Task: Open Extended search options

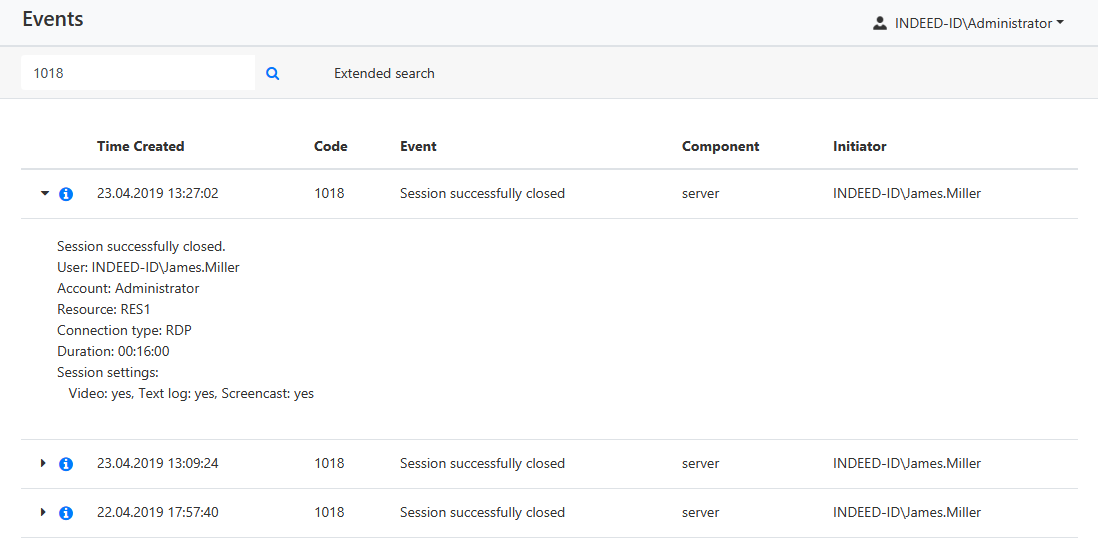Action: pyautogui.click(x=384, y=73)
